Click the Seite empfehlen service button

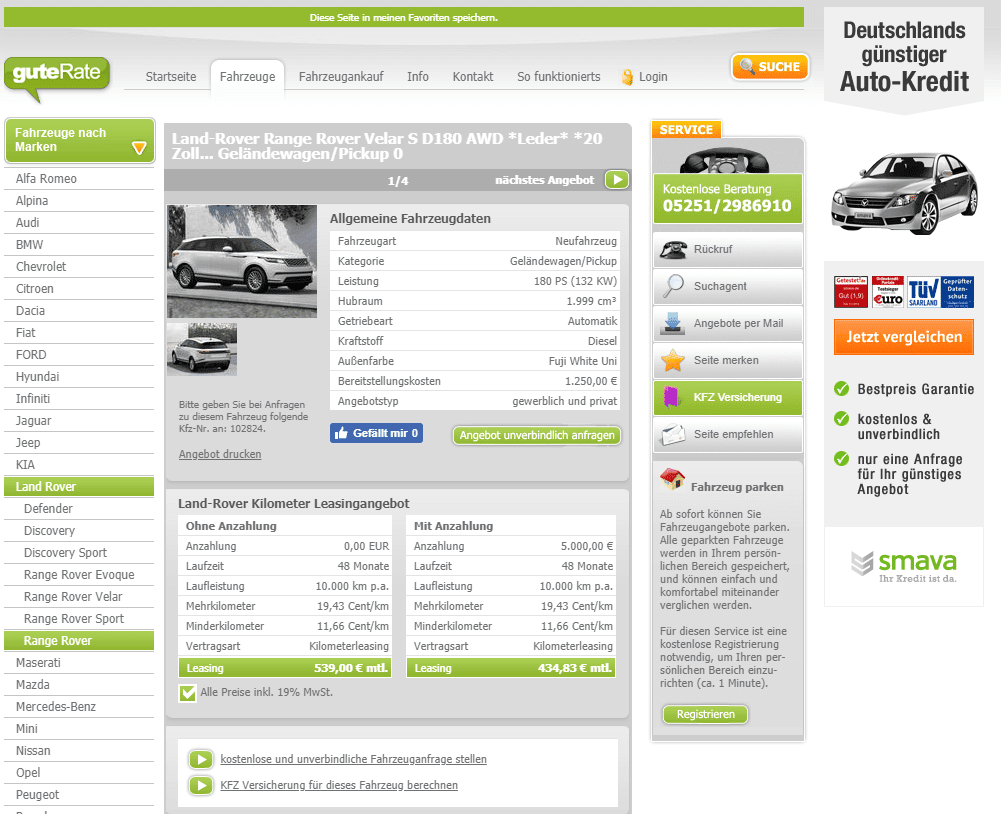tap(728, 434)
